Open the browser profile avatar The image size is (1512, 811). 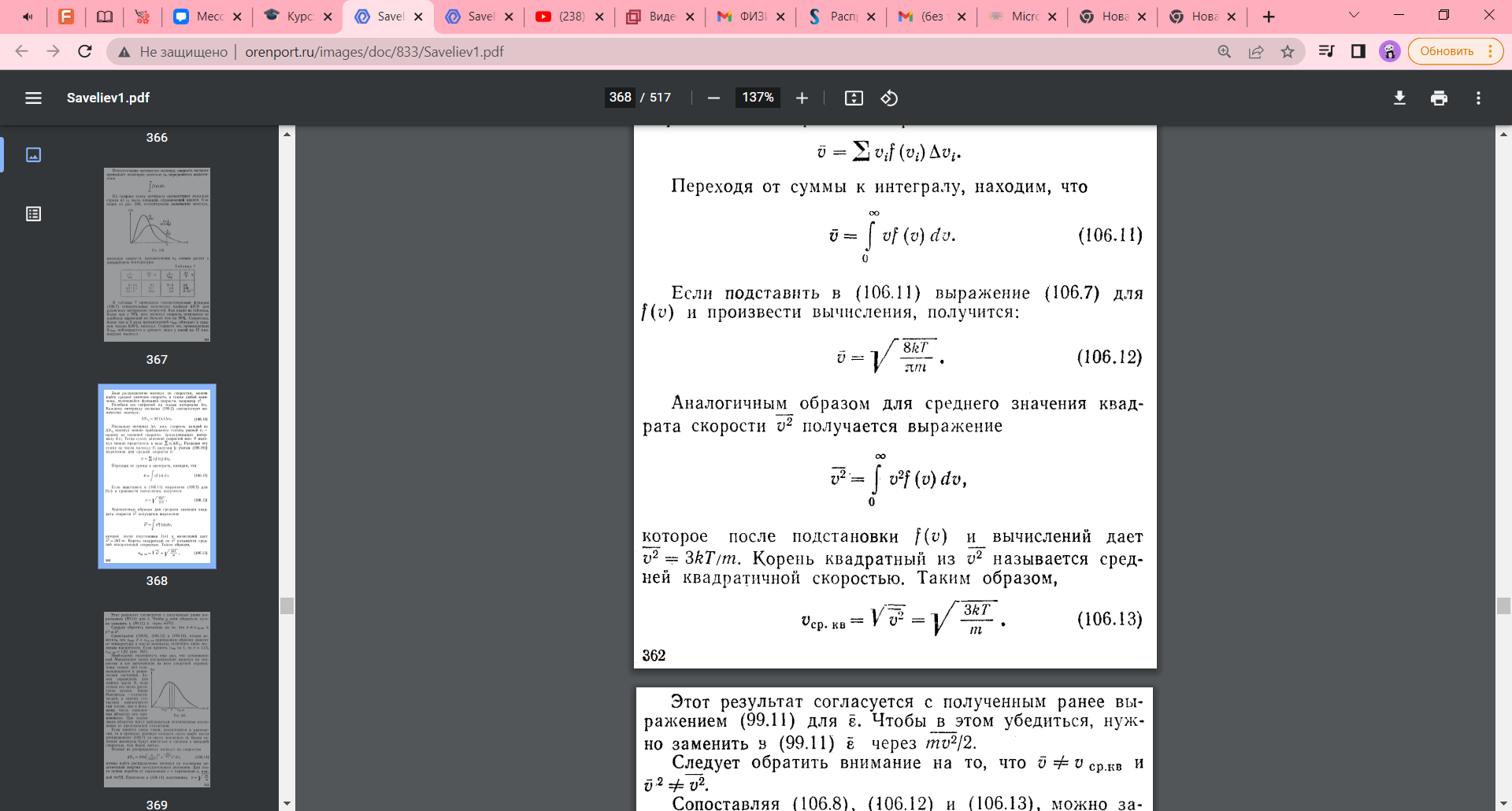point(1390,51)
